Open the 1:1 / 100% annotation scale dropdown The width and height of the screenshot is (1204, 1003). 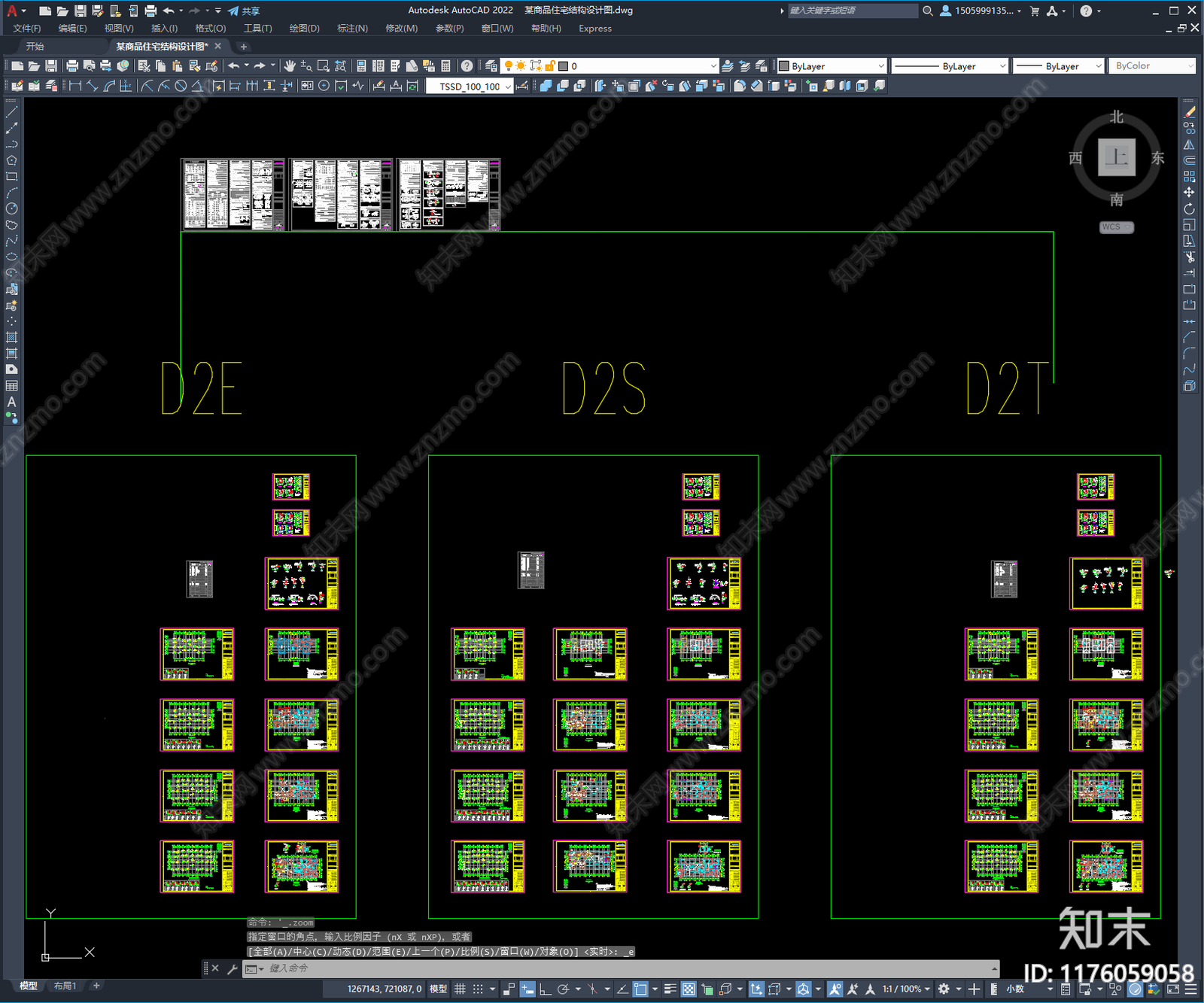point(906,989)
